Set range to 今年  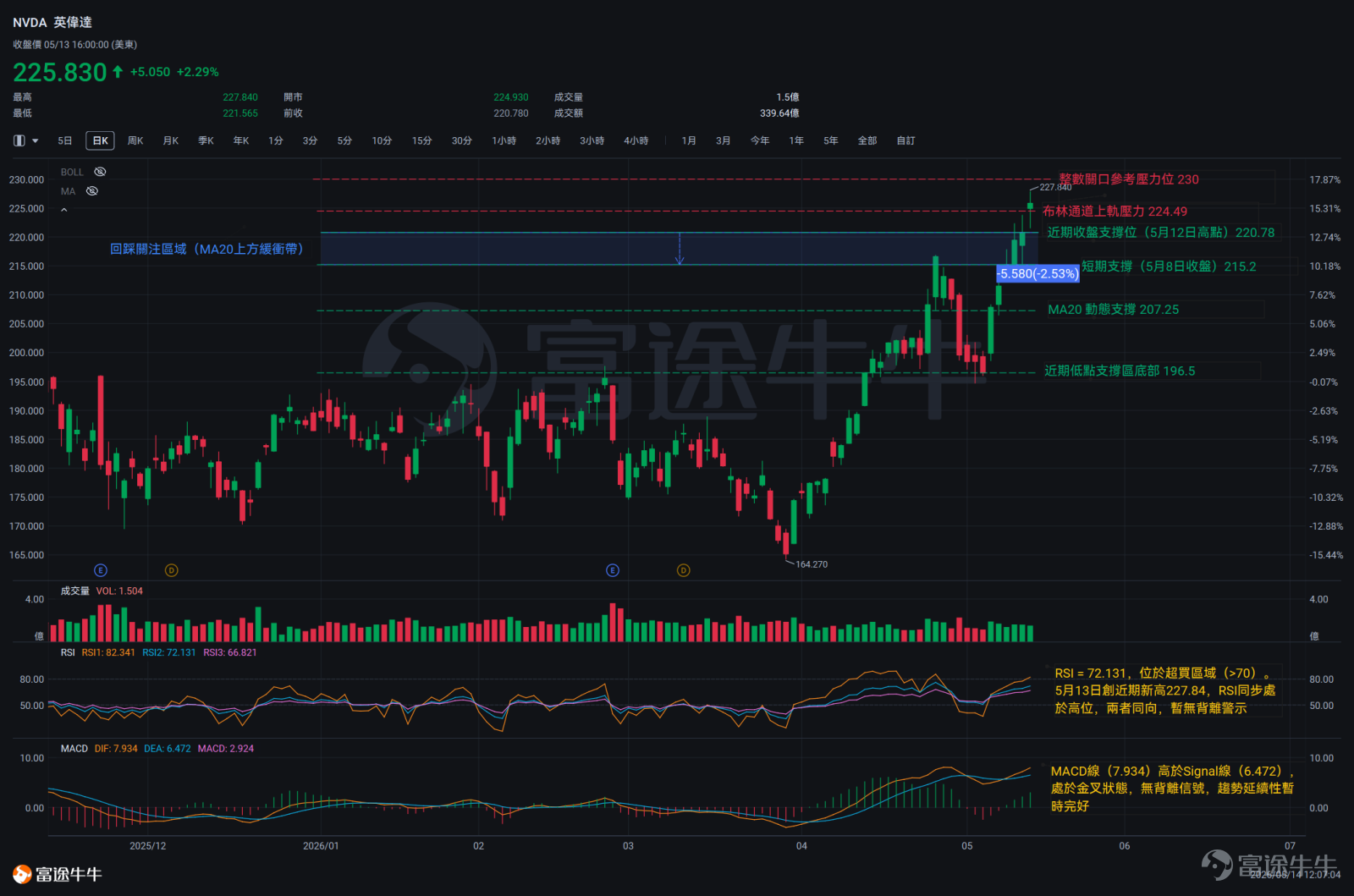click(x=760, y=140)
